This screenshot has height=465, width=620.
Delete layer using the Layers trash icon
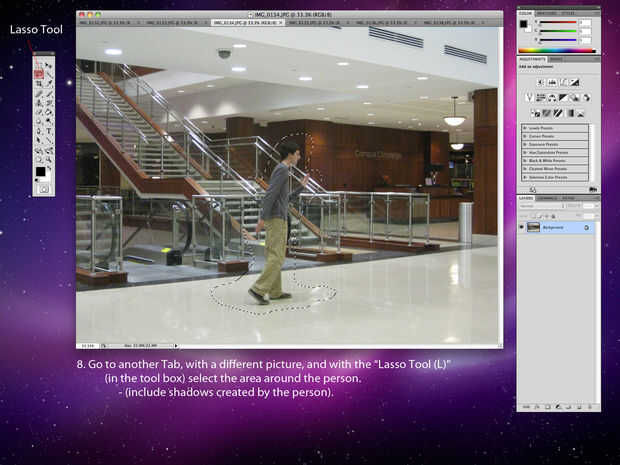tap(590, 406)
